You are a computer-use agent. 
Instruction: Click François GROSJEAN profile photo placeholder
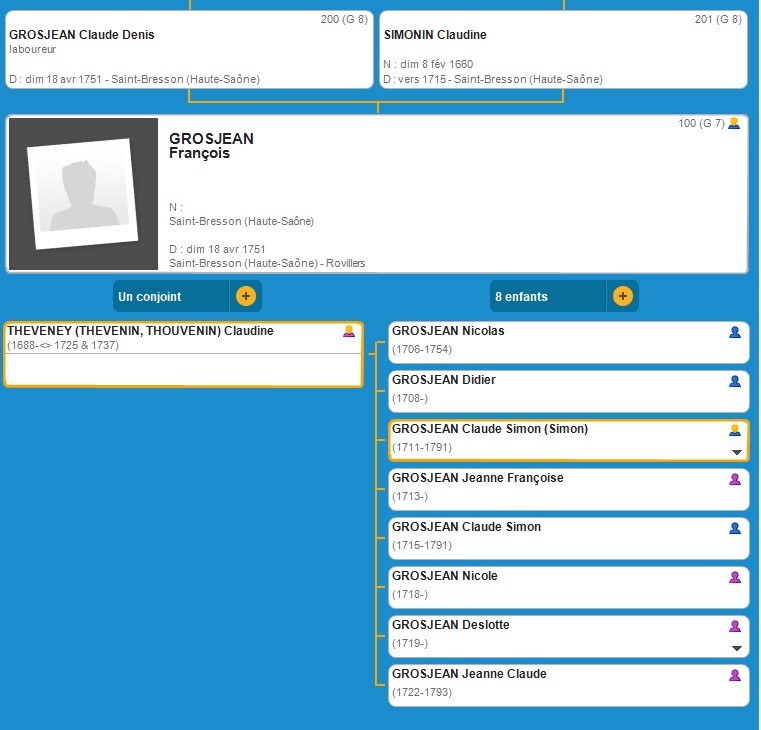83,195
